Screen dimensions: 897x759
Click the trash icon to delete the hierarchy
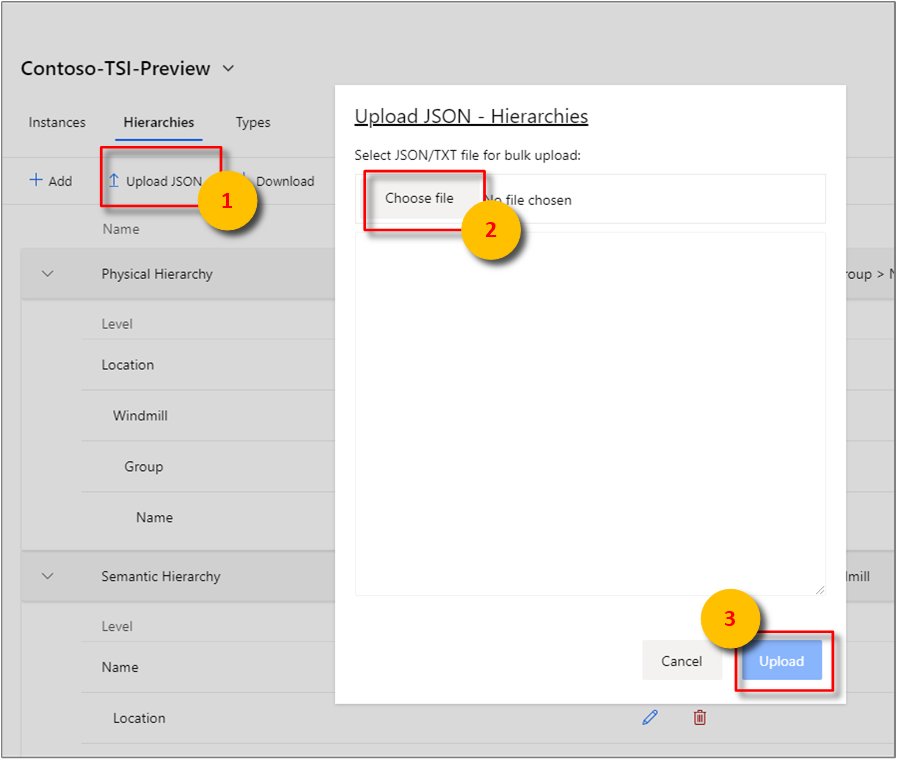point(699,717)
